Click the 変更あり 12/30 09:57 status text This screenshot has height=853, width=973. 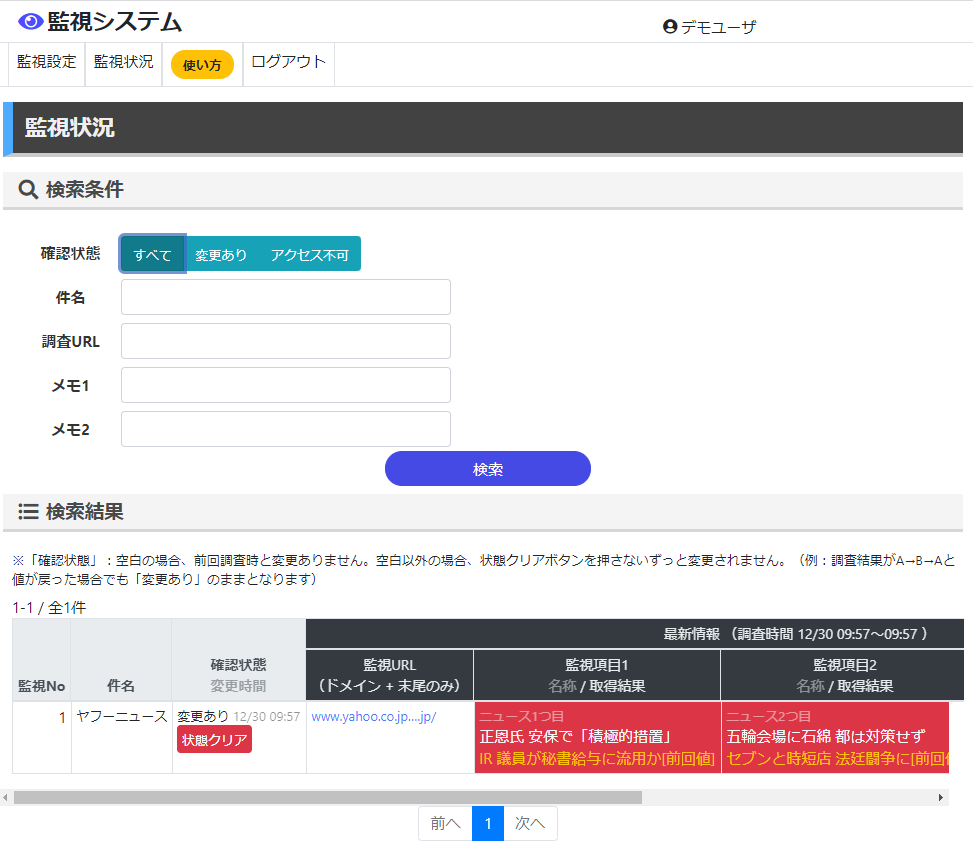[238, 717]
